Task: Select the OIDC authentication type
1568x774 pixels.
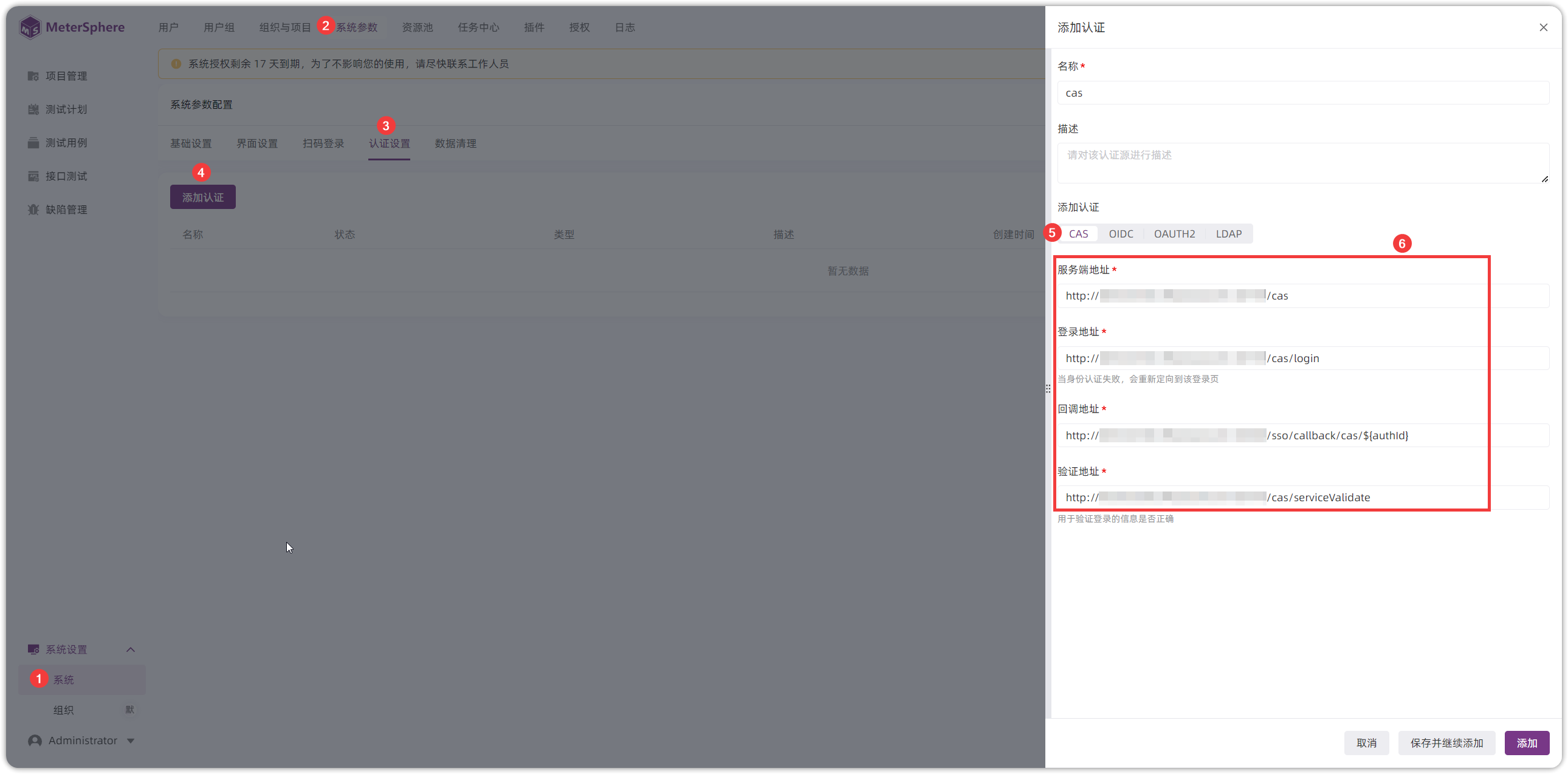Action: tap(1121, 234)
